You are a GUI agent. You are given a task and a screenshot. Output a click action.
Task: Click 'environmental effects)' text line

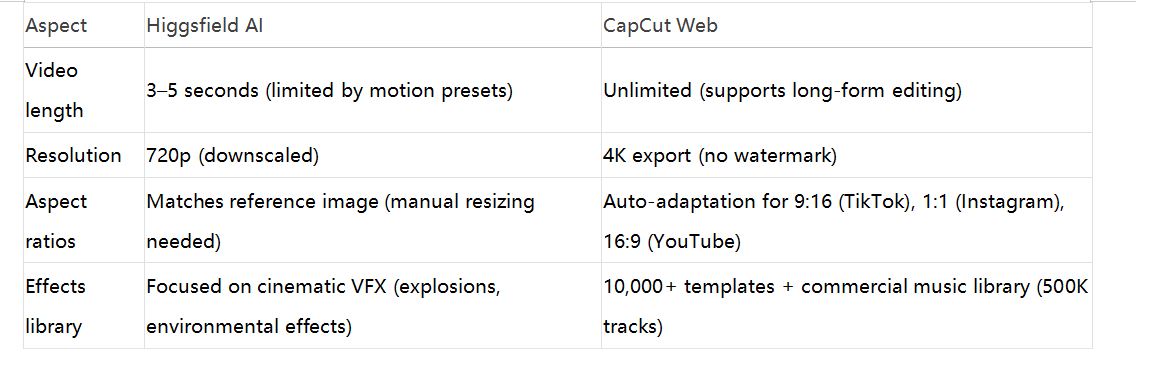tap(249, 326)
